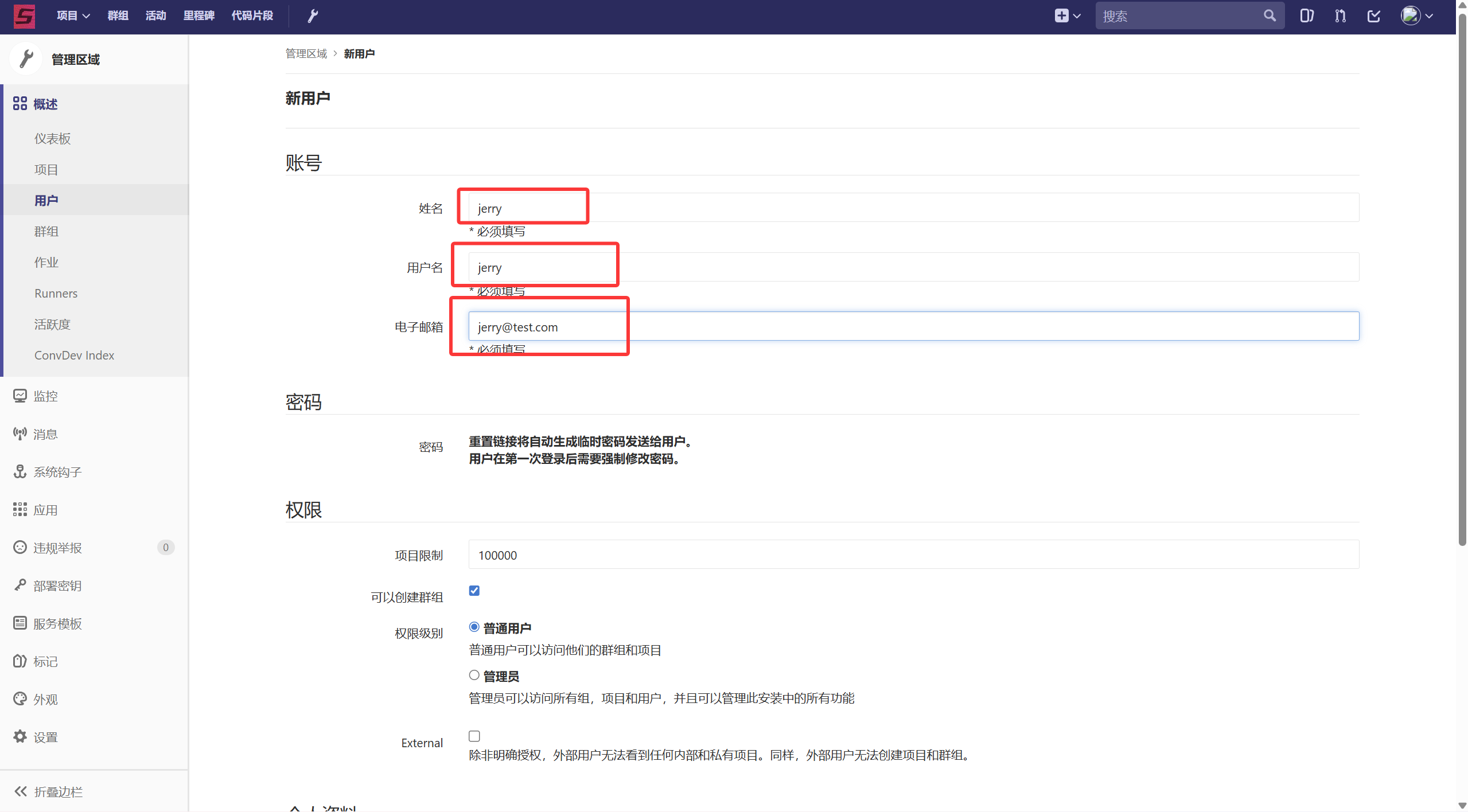Open the 里程碑 menu in the top bar

click(198, 15)
